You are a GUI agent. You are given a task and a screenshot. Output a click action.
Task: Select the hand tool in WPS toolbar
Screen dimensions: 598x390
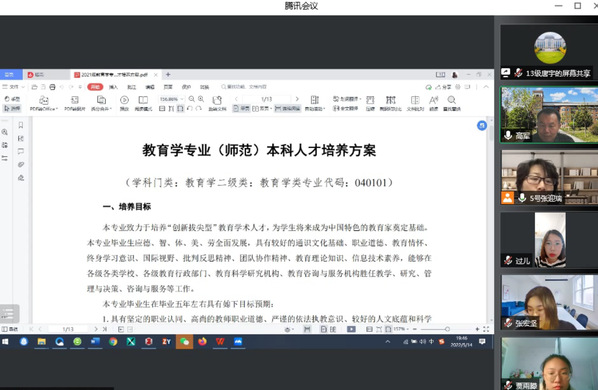coord(12,99)
